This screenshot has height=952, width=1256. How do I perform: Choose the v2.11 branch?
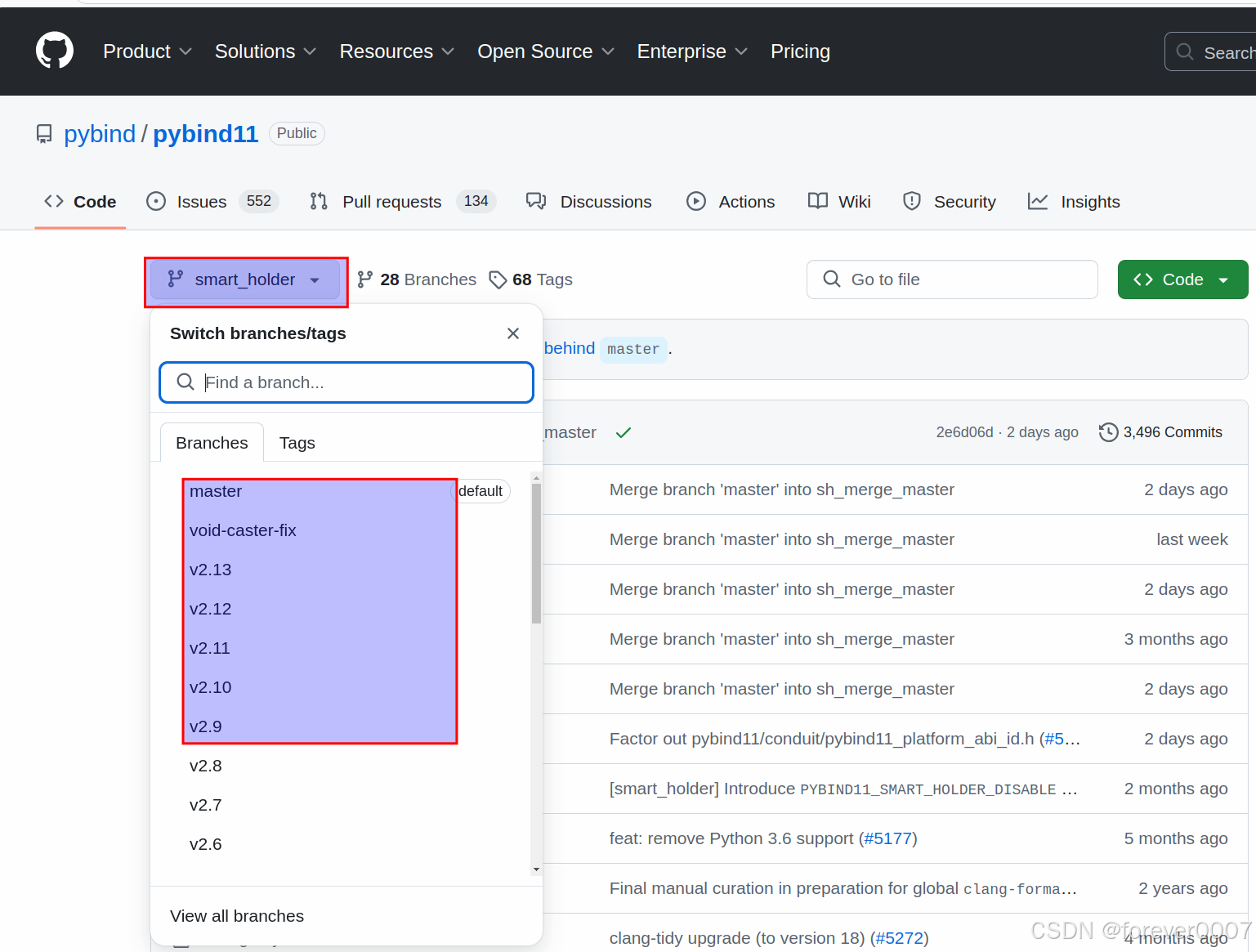coord(210,648)
